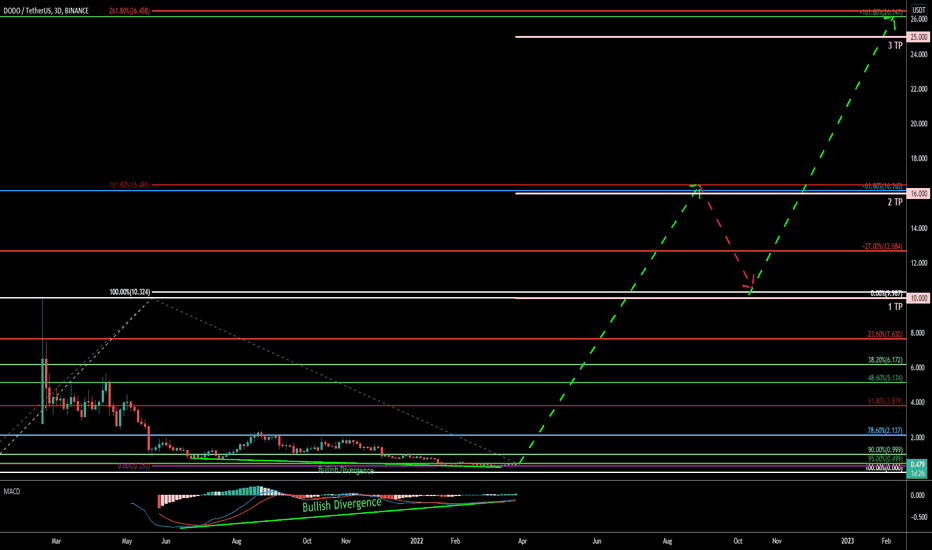Click the 78.60%(2.137) Fibonacci label

(x=885, y=430)
